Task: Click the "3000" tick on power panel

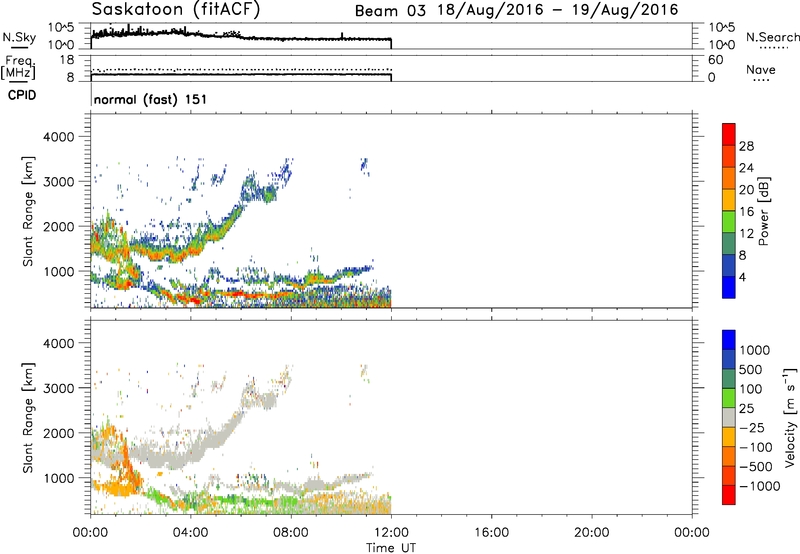Action: pos(58,182)
